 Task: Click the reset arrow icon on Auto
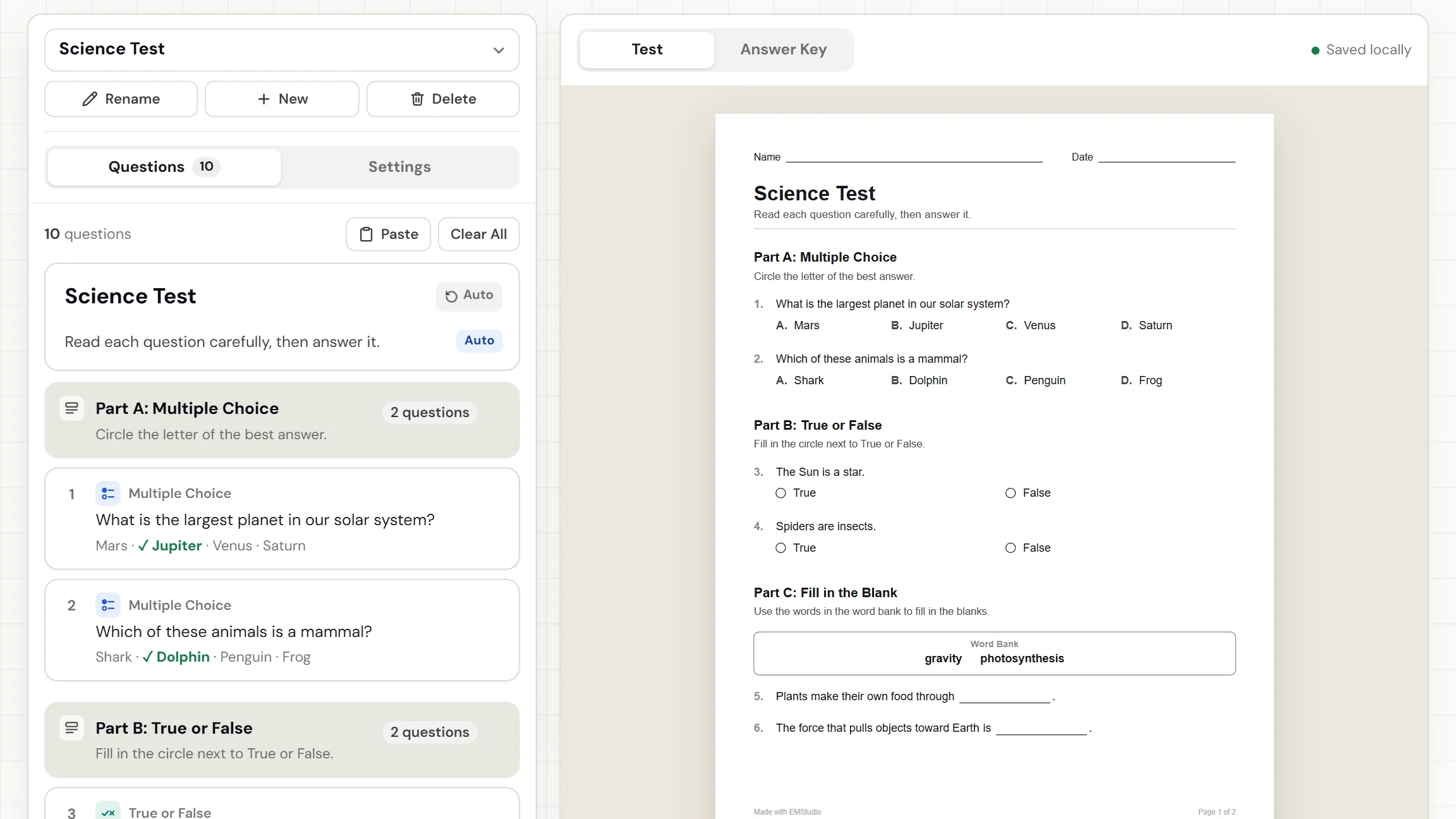click(451, 296)
